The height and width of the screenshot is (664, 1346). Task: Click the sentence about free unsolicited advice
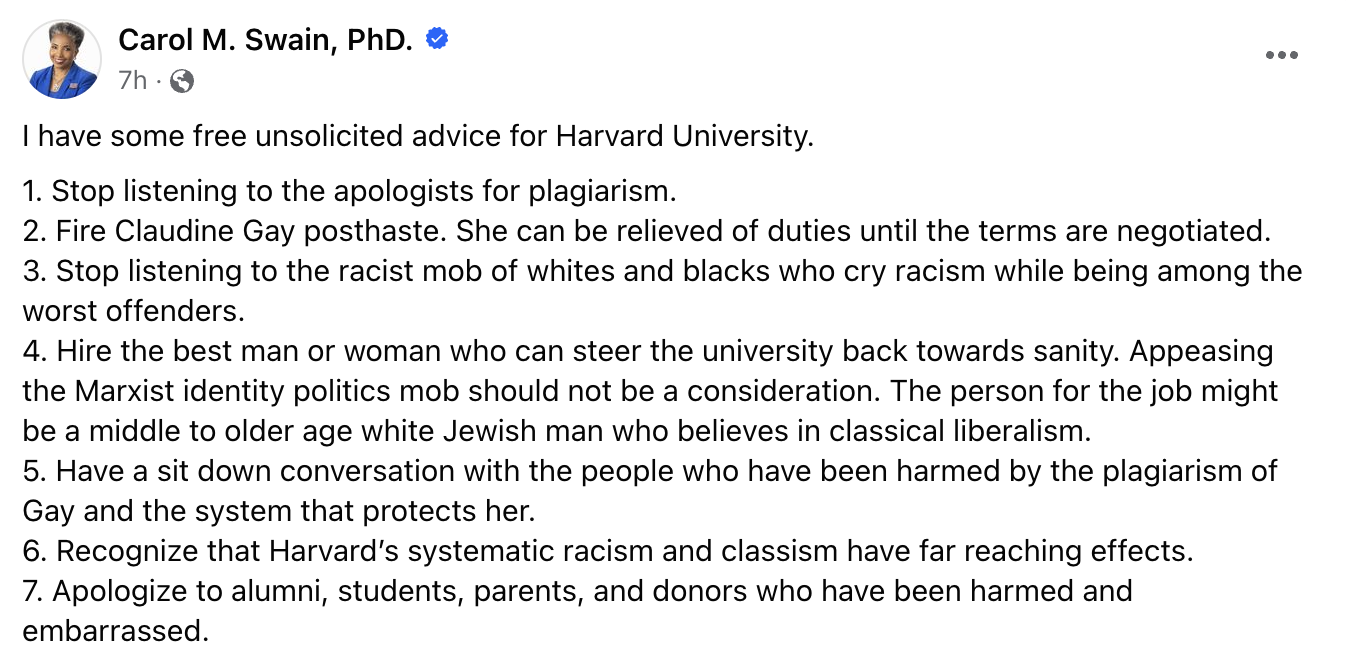419,137
